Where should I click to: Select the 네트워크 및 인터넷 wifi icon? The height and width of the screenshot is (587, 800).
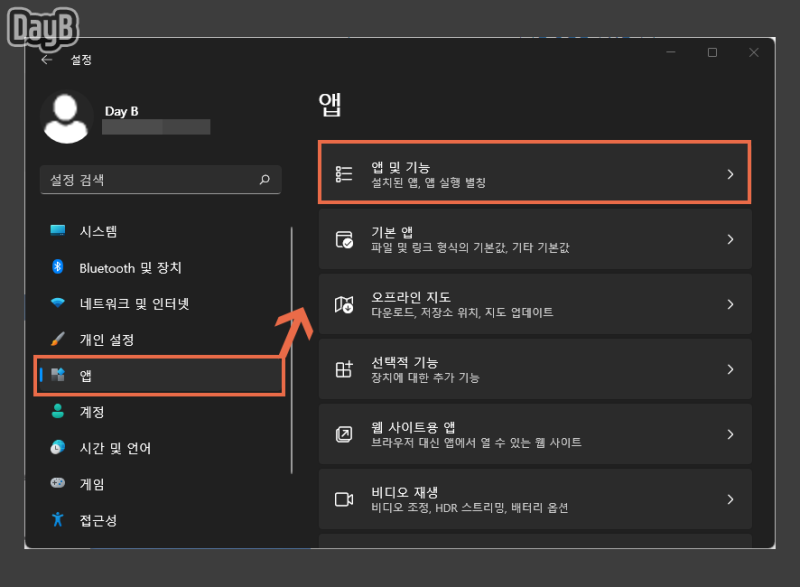coord(58,303)
